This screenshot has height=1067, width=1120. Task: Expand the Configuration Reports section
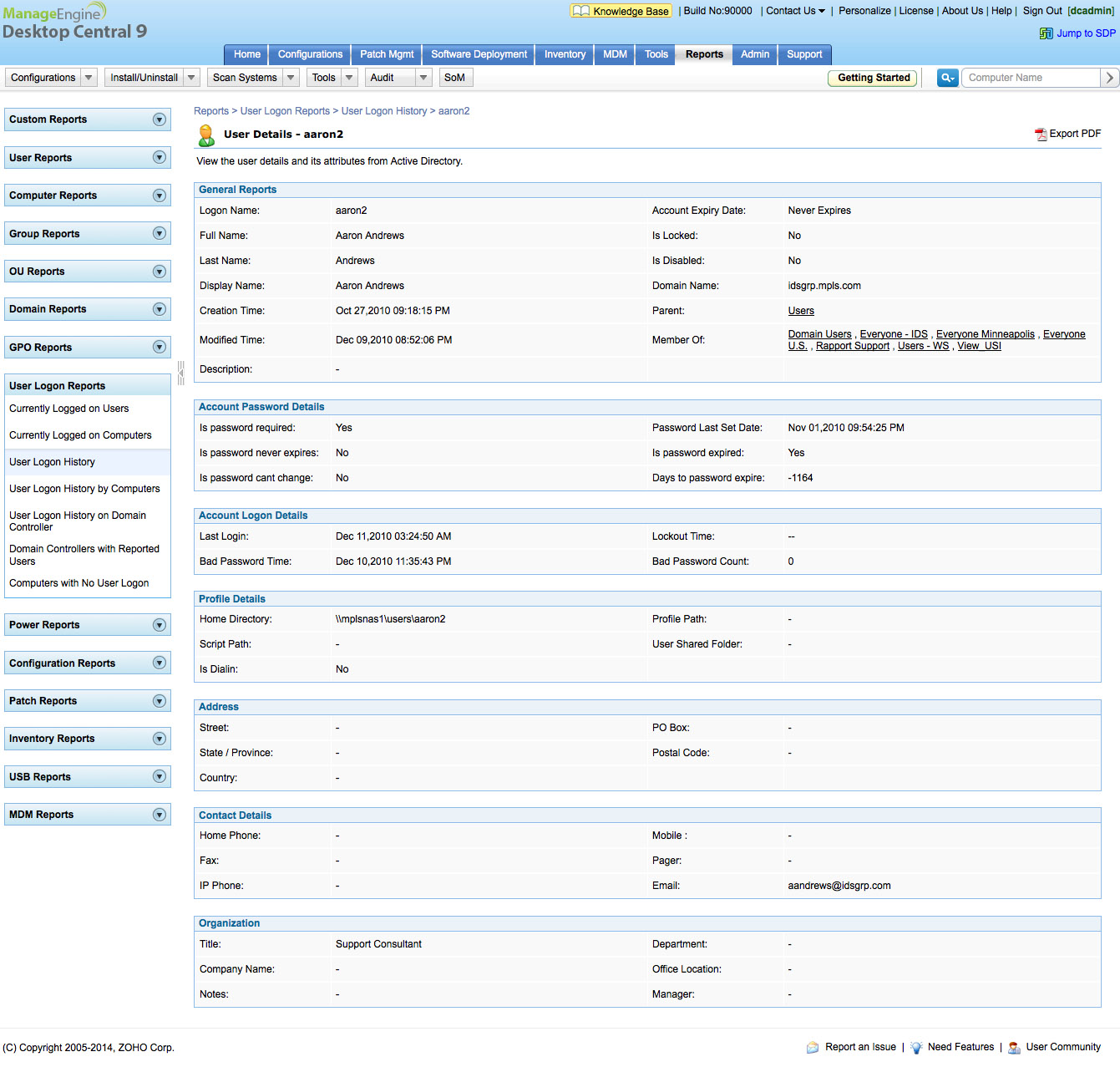tap(160, 663)
